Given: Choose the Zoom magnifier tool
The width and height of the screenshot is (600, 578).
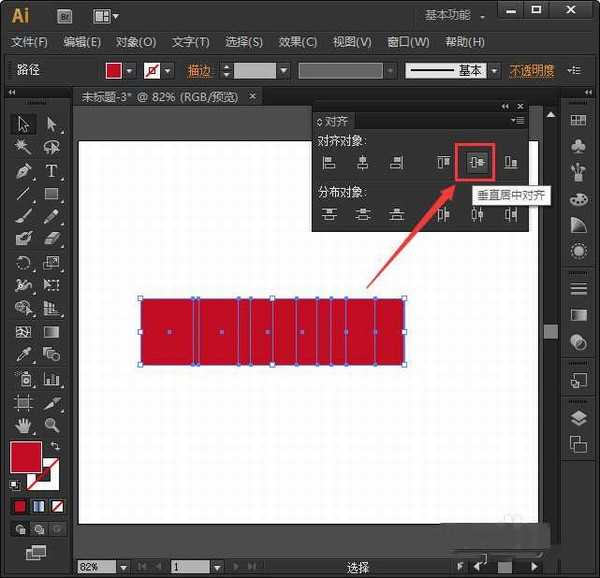Looking at the screenshot, I should pos(51,426).
